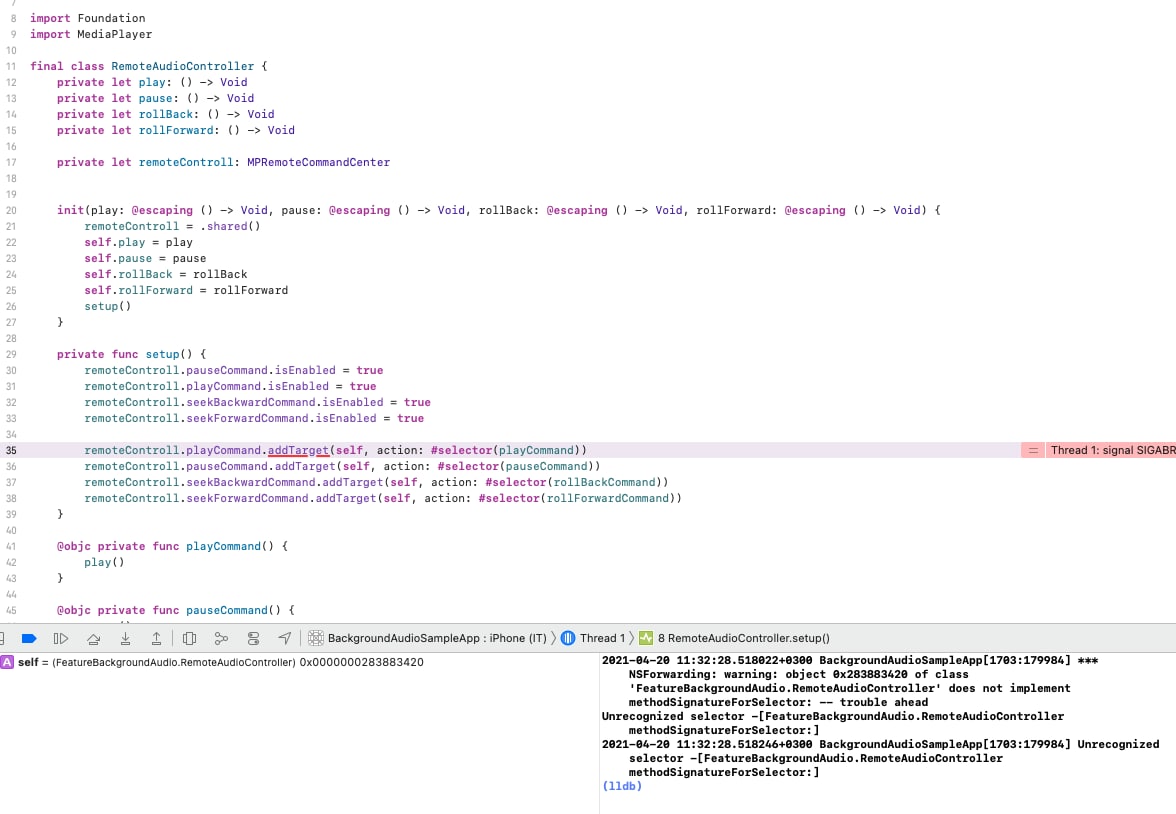Viewport: 1176px width, 814px height.
Task: Click 'import Foundation' text
Action: tap(88, 18)
